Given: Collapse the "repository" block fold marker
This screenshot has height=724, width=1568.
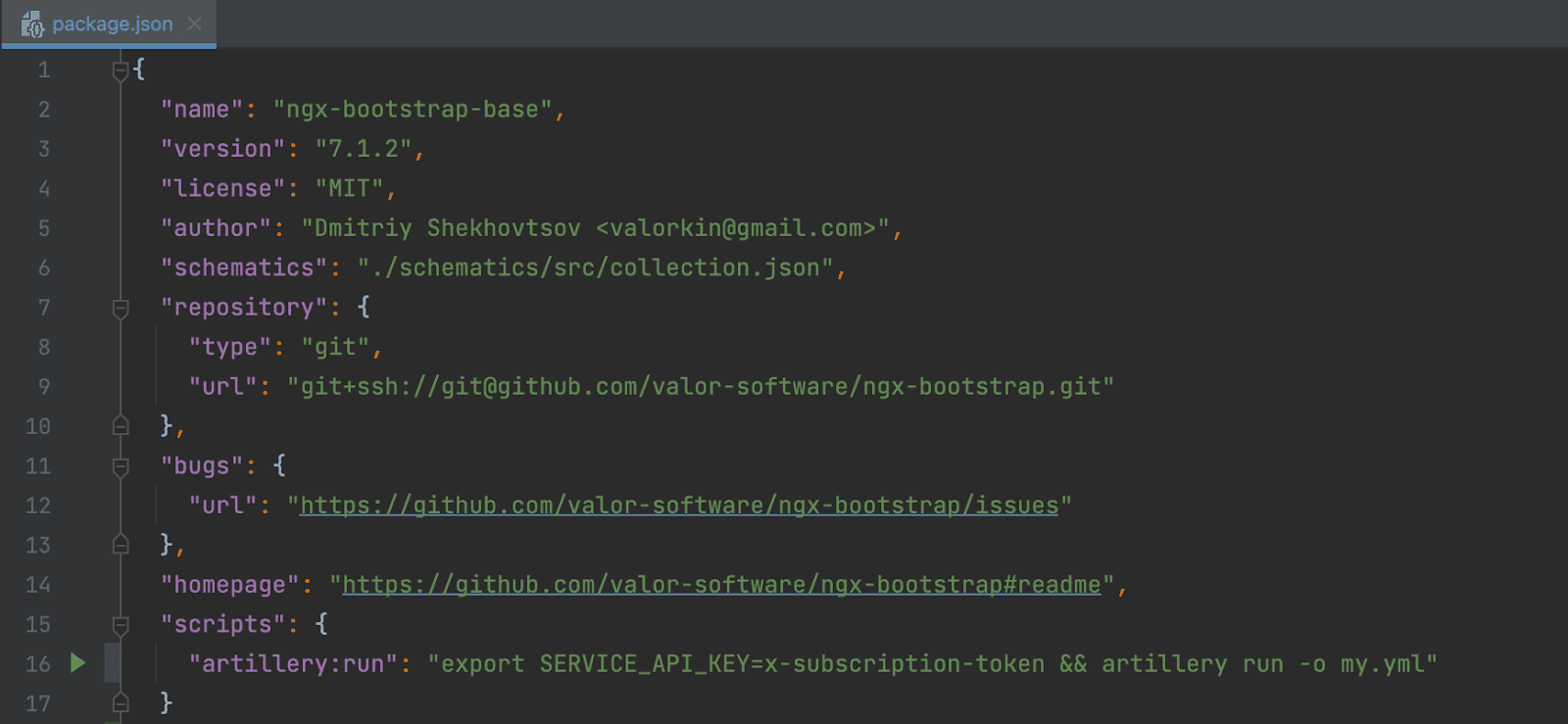Looking at the screenshot, I should [x=121, y=309].
